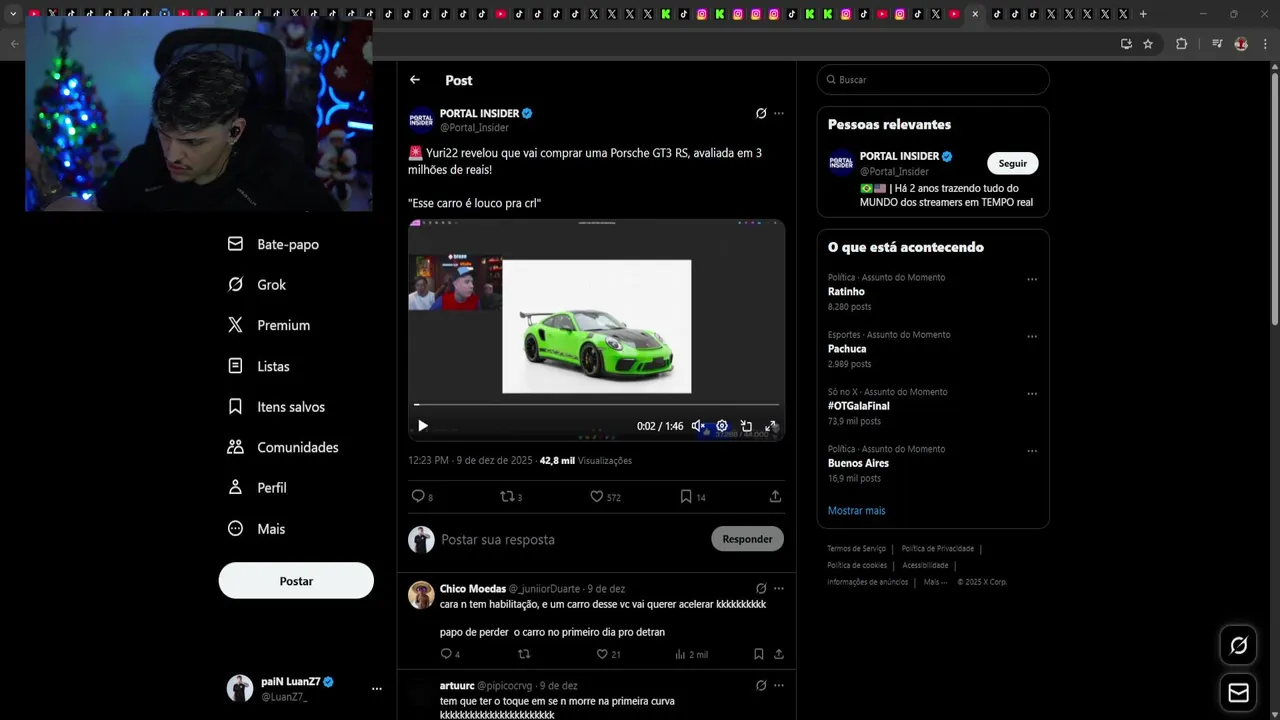Open Chico Moedas profile name

(x=473, y=589)
